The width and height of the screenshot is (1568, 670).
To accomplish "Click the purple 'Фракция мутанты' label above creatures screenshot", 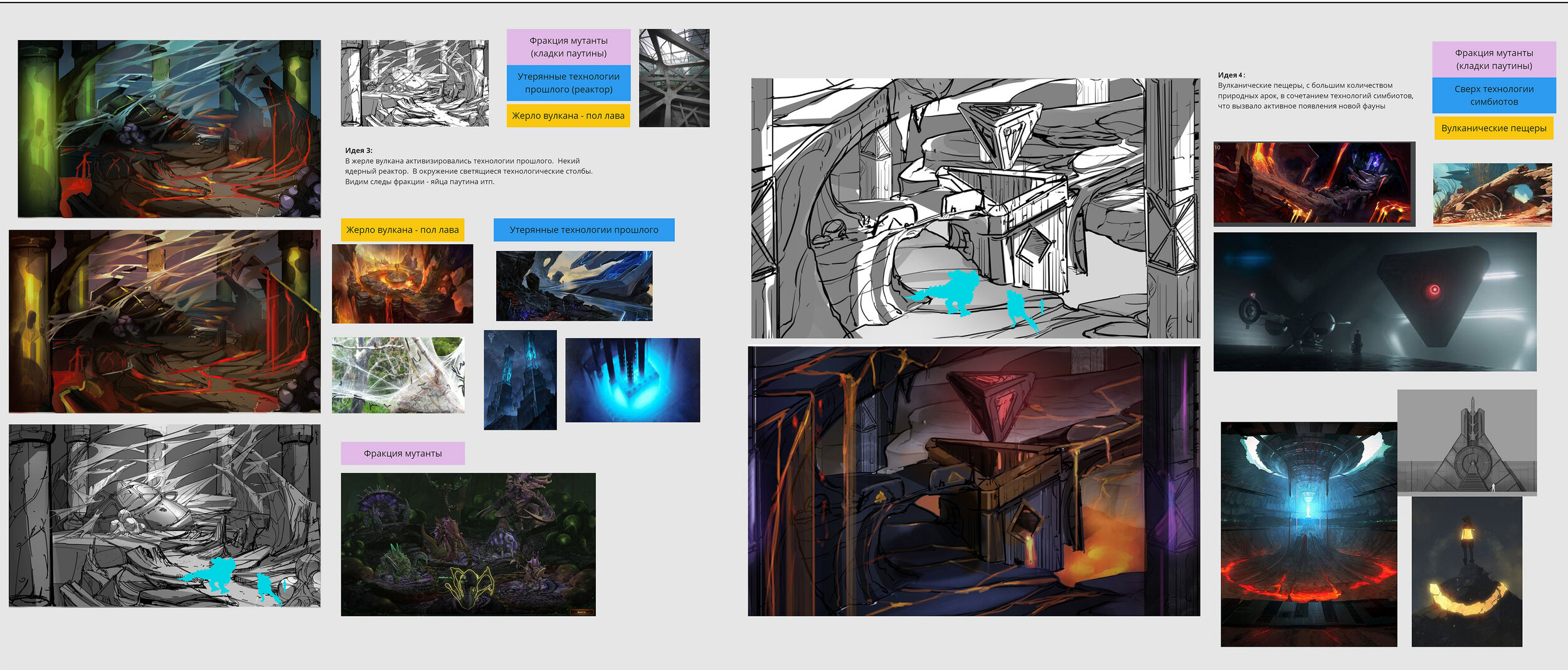I will point(403,453).
